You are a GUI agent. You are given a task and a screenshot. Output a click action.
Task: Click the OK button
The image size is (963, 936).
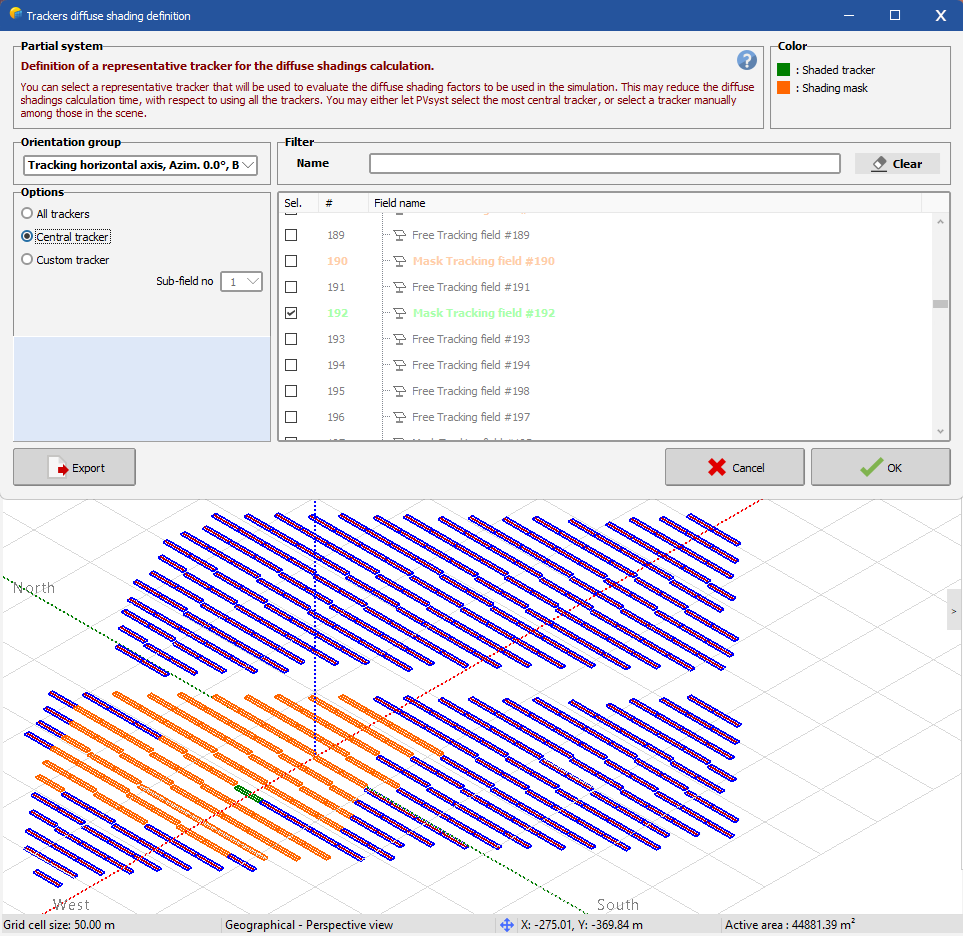click(x=881, y=467)
